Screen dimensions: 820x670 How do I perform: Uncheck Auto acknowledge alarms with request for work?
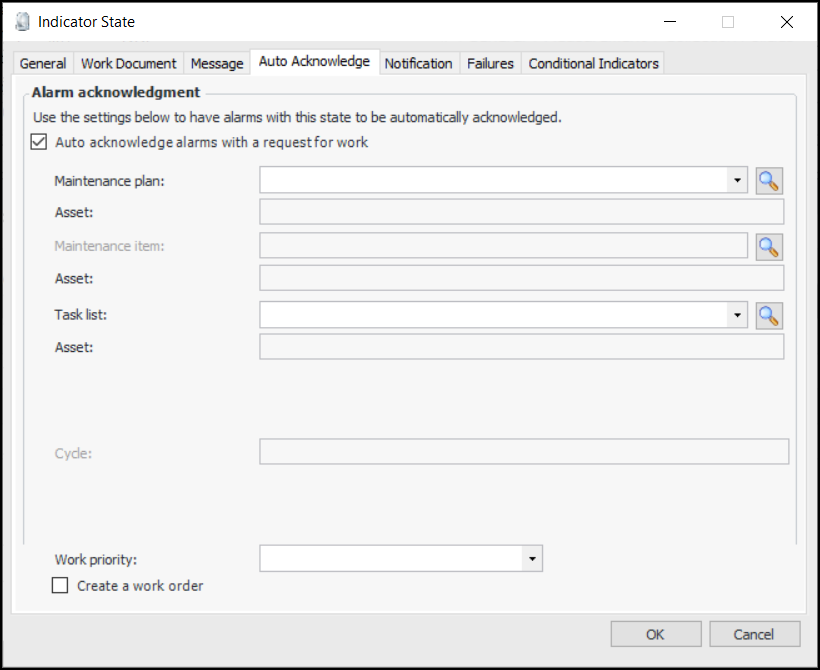pyautogui.click(x=39, y=142)
